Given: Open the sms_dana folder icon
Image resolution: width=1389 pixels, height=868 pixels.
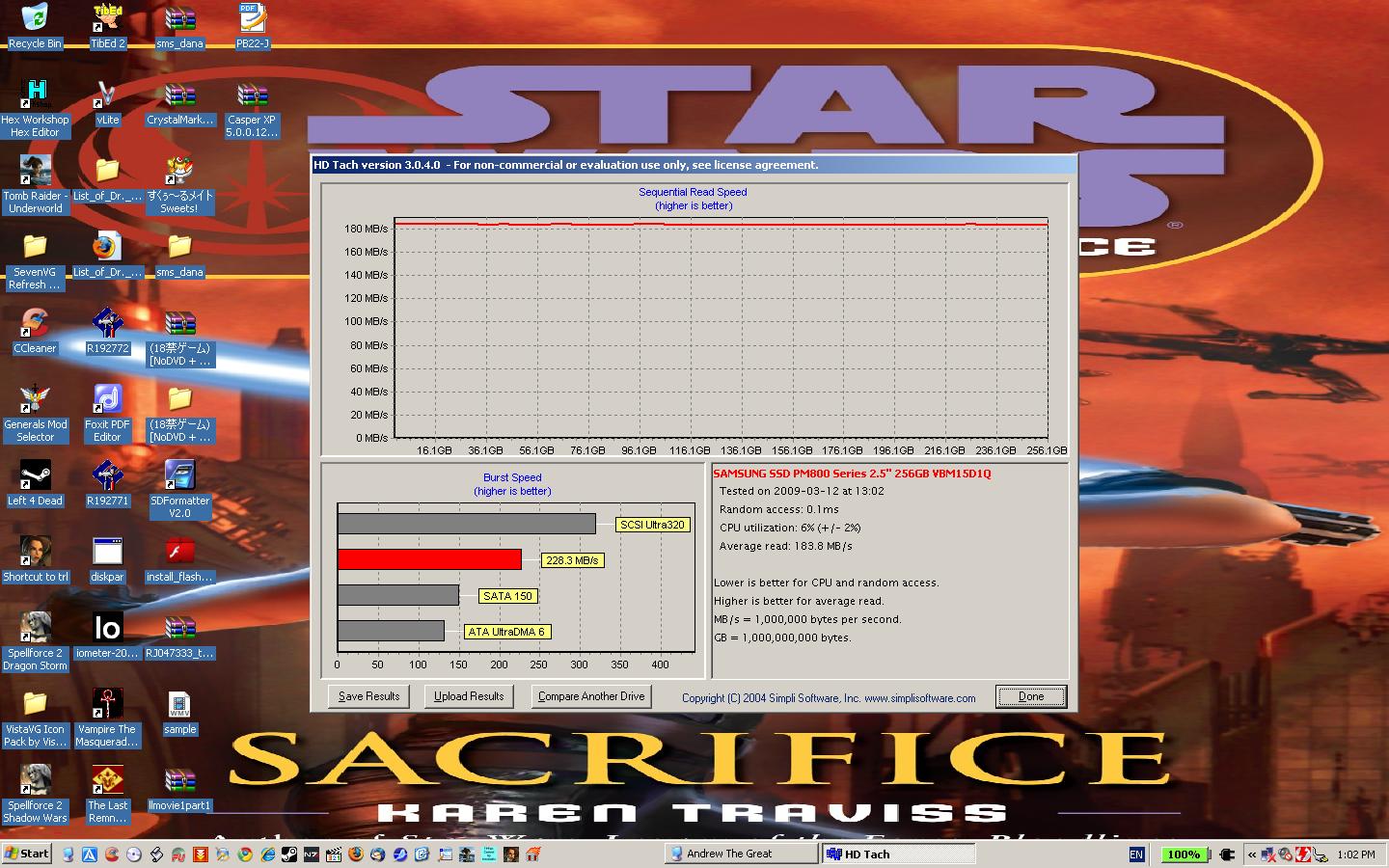Looking at the screenshot, I should click(x=179, y=255).
